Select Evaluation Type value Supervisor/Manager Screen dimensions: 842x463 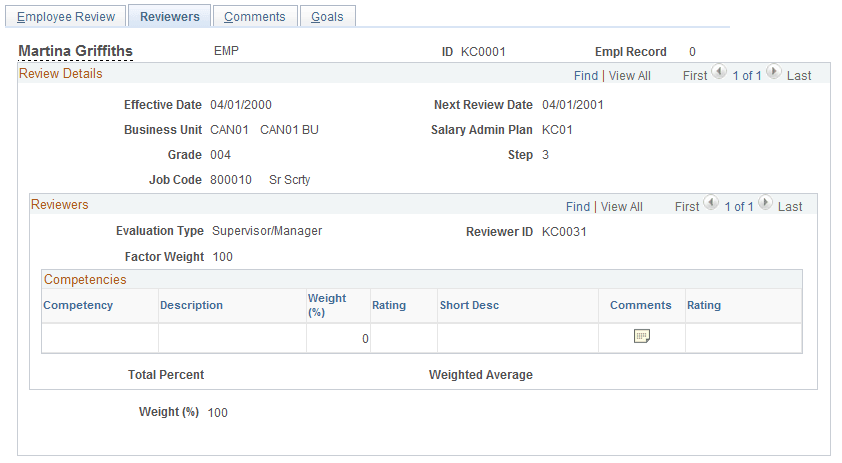tap(267, 231)
